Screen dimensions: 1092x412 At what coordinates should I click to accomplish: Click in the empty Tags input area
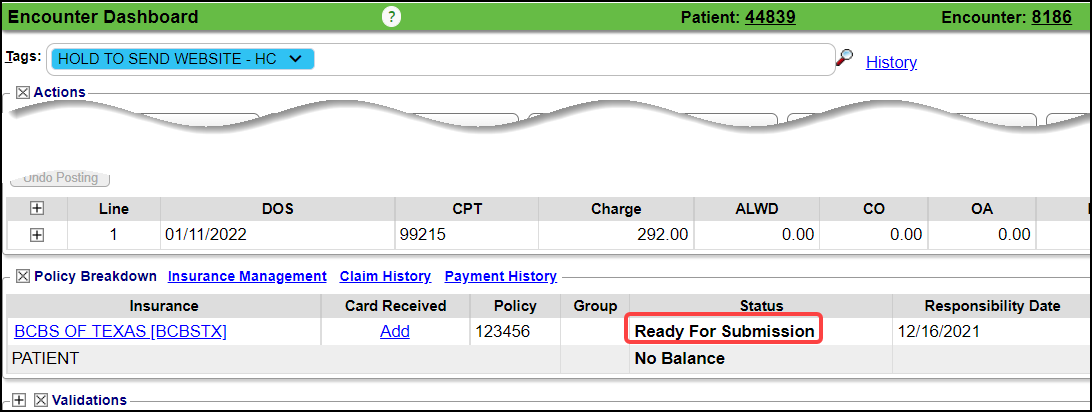click(x=570, y=60)
